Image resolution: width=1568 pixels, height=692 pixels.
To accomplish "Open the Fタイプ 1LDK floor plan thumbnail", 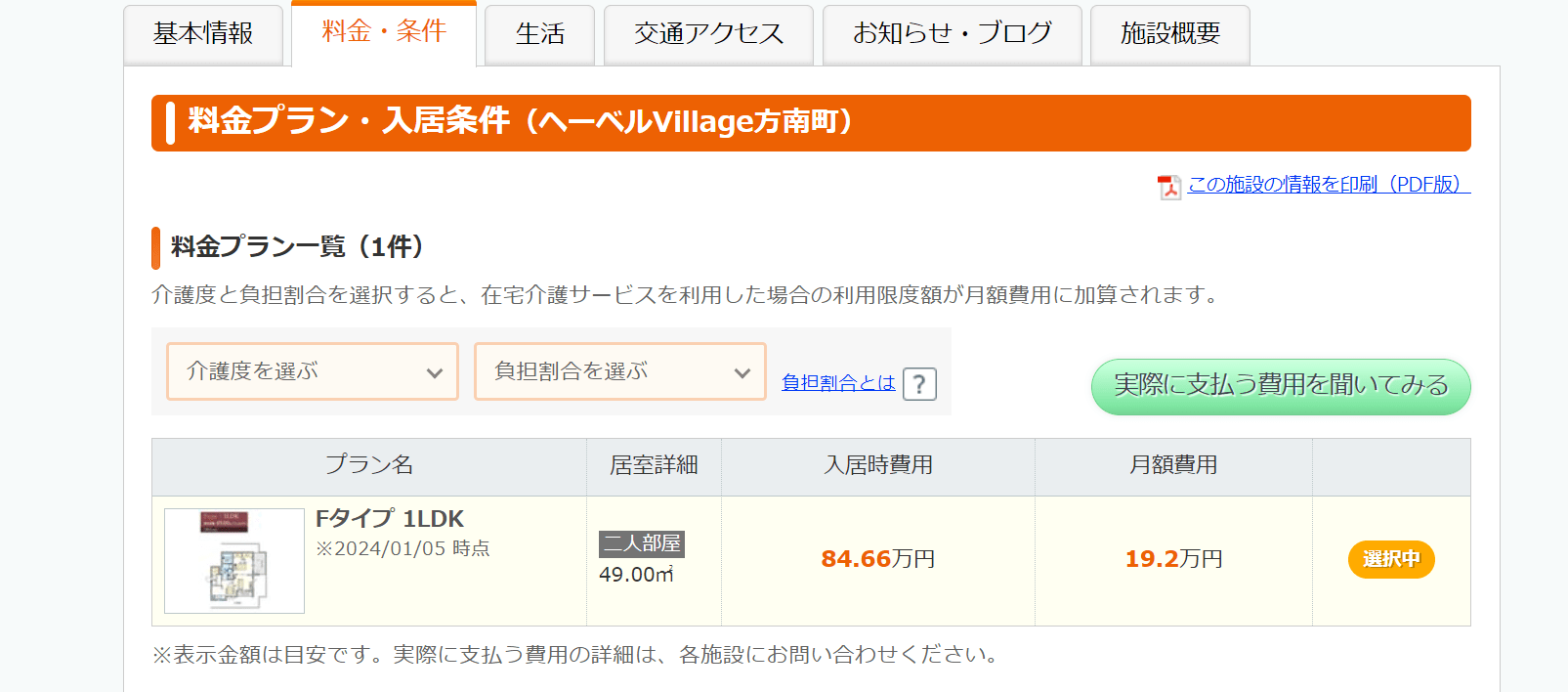I will point(234,561).
